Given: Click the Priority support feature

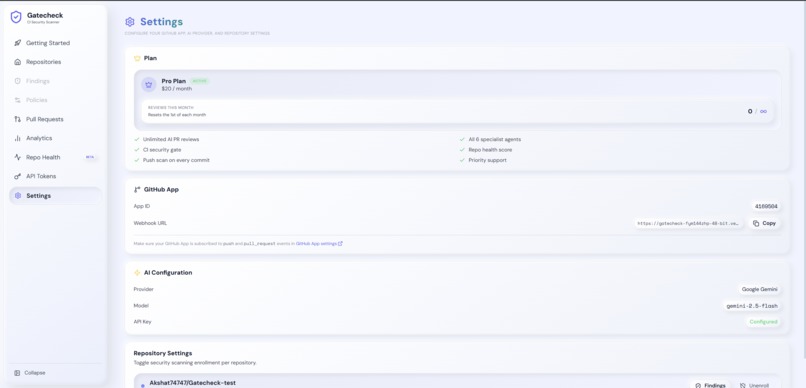Looking at the screenshot, I should coord(487,160).
